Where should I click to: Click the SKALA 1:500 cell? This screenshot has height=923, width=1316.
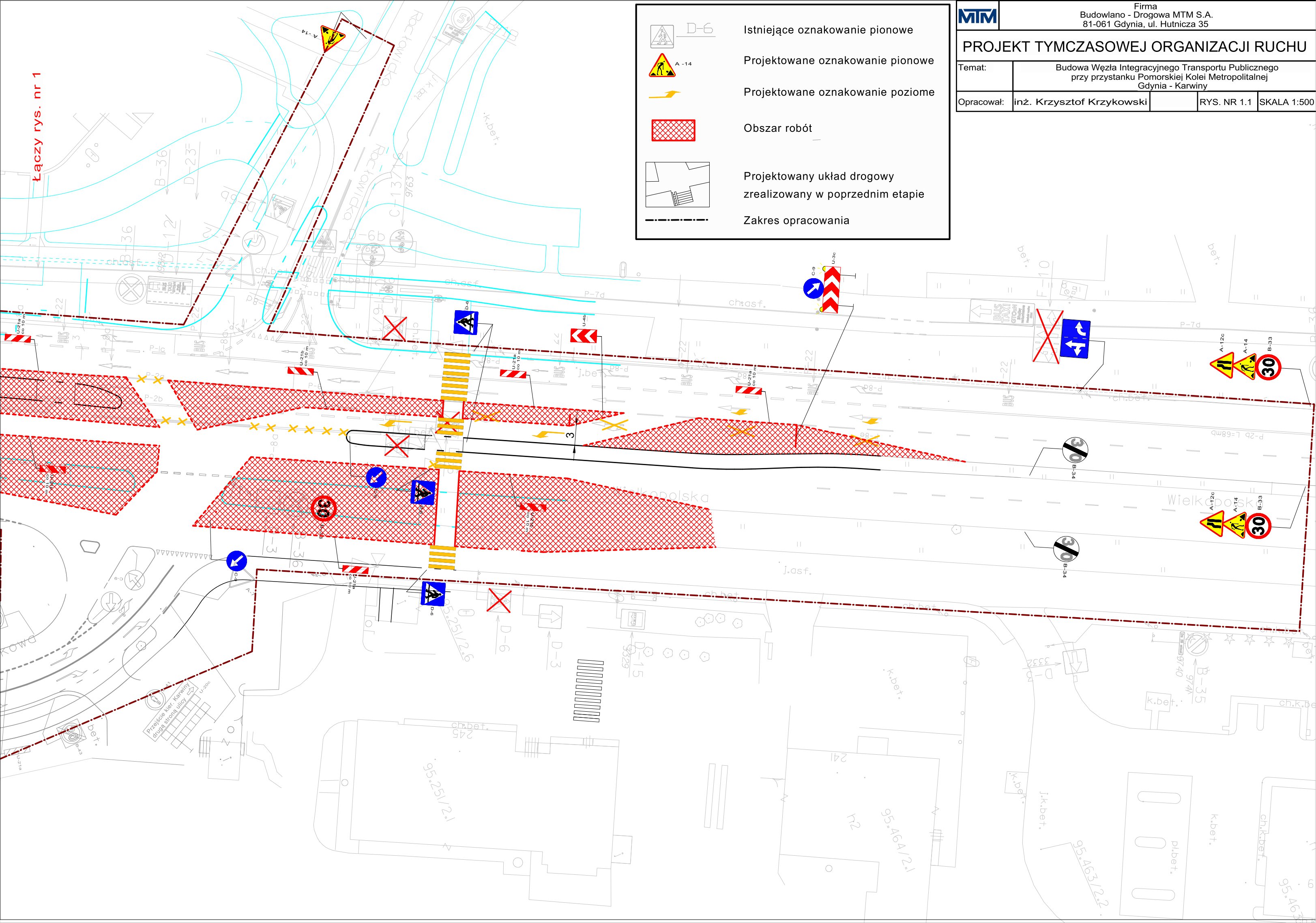[x=1286, y=103]
